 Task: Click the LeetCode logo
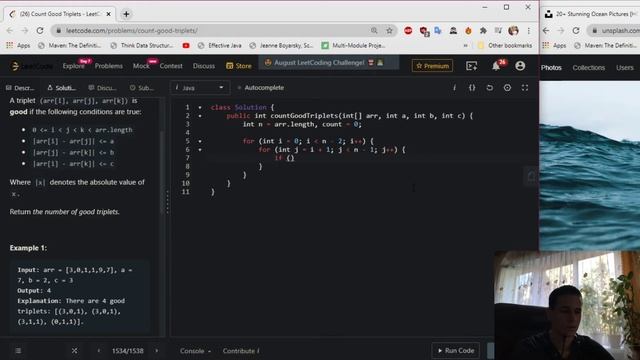[x=32, y=66]
